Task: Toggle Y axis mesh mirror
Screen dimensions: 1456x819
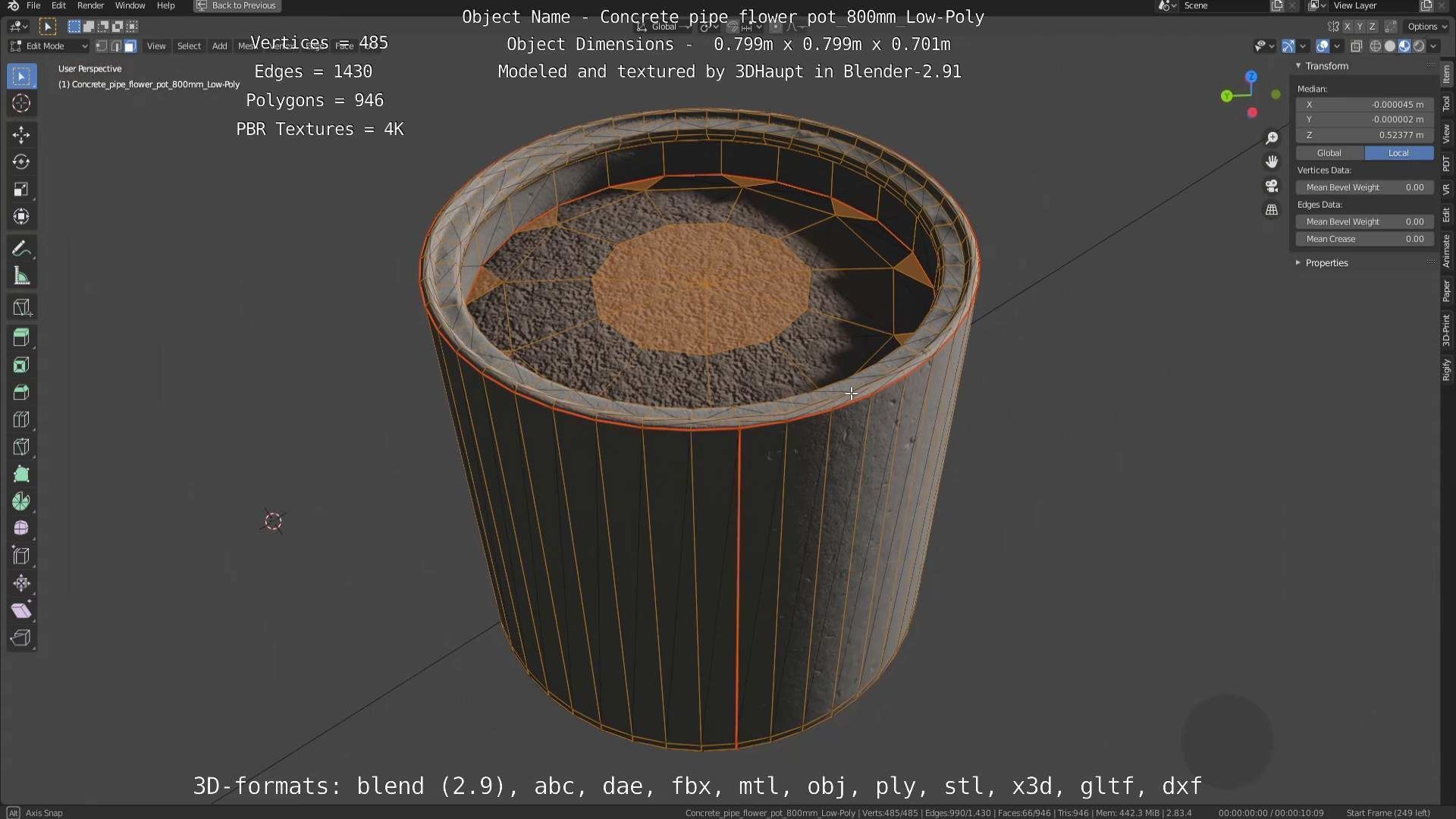Action: point(1360,27)
